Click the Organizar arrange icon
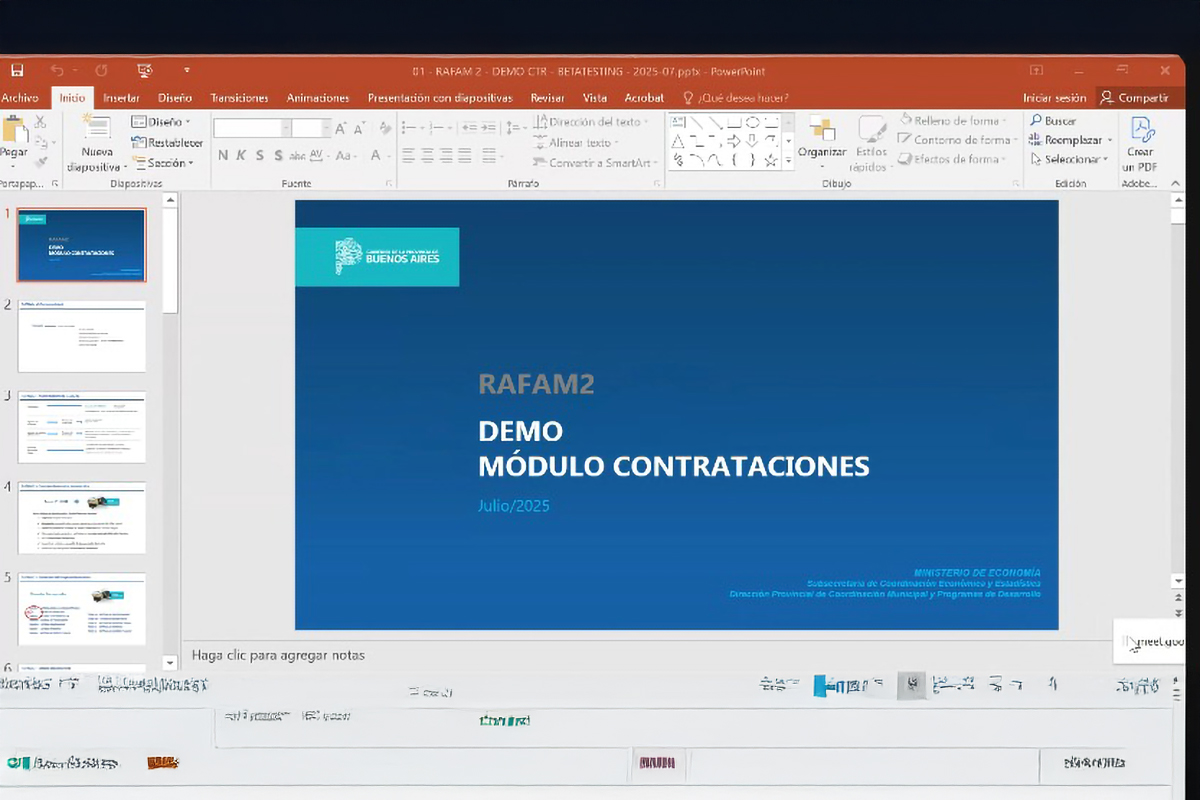Screen dimensions: 1200x800 point(822,135)
